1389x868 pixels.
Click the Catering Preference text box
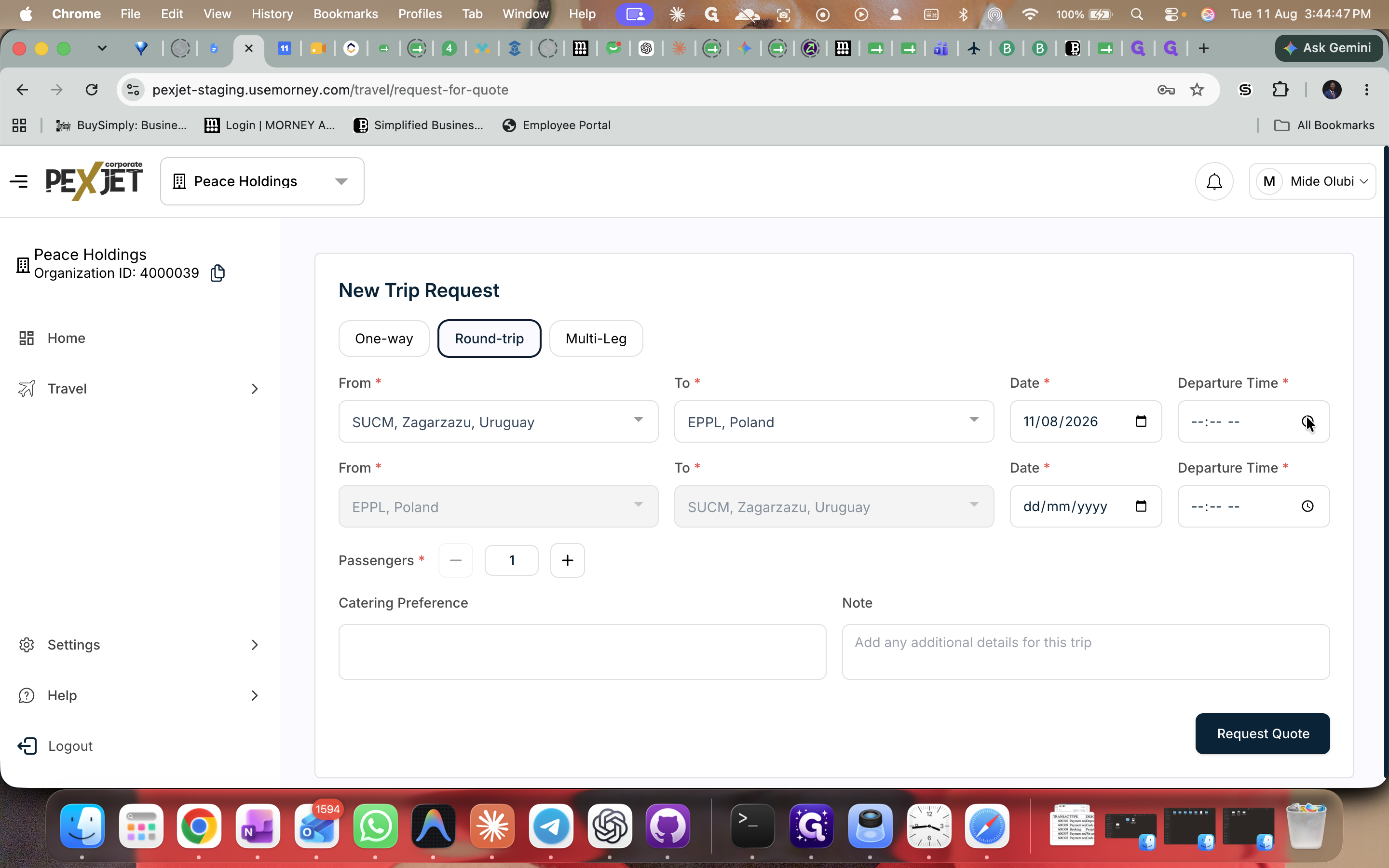pos(582,652)
